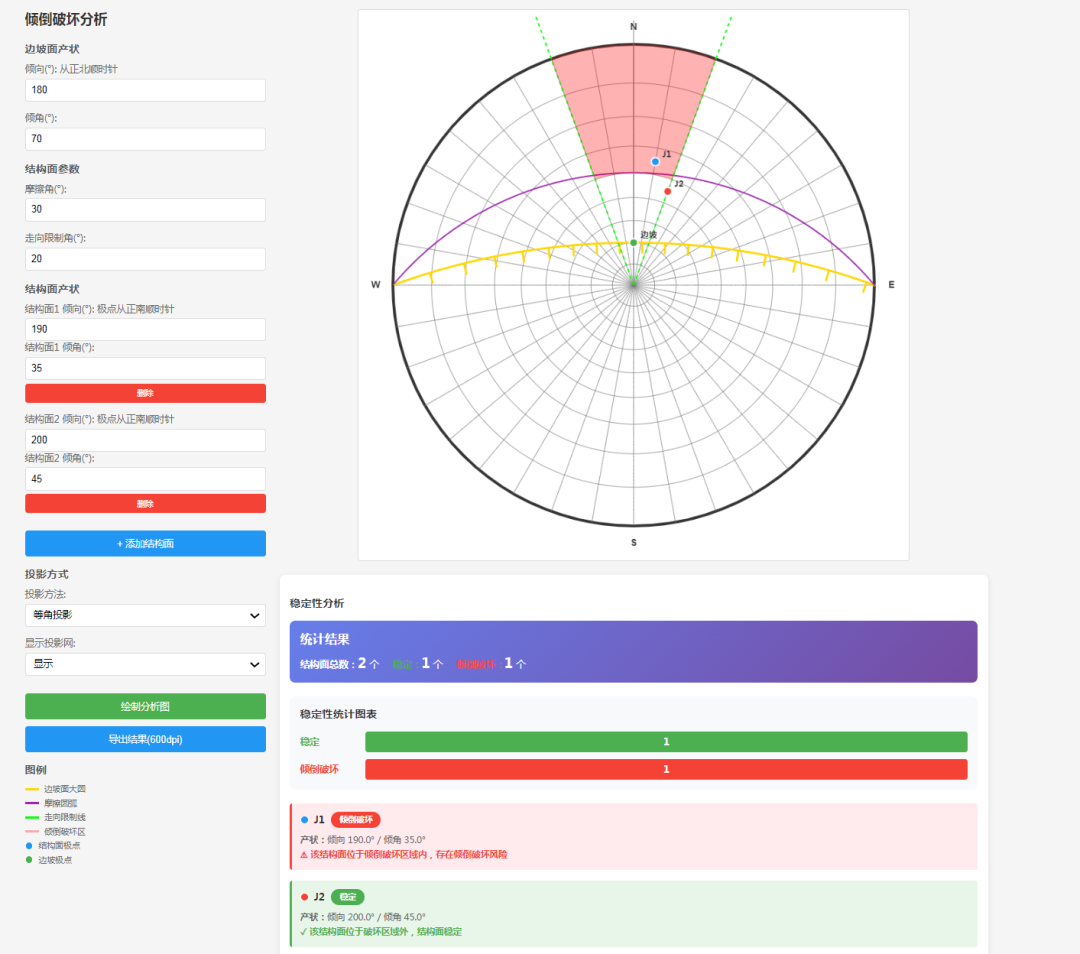Click 导出结果(600dpi) export button
1080x954 pixels.
pyautogui.click(x=145, y=739)
